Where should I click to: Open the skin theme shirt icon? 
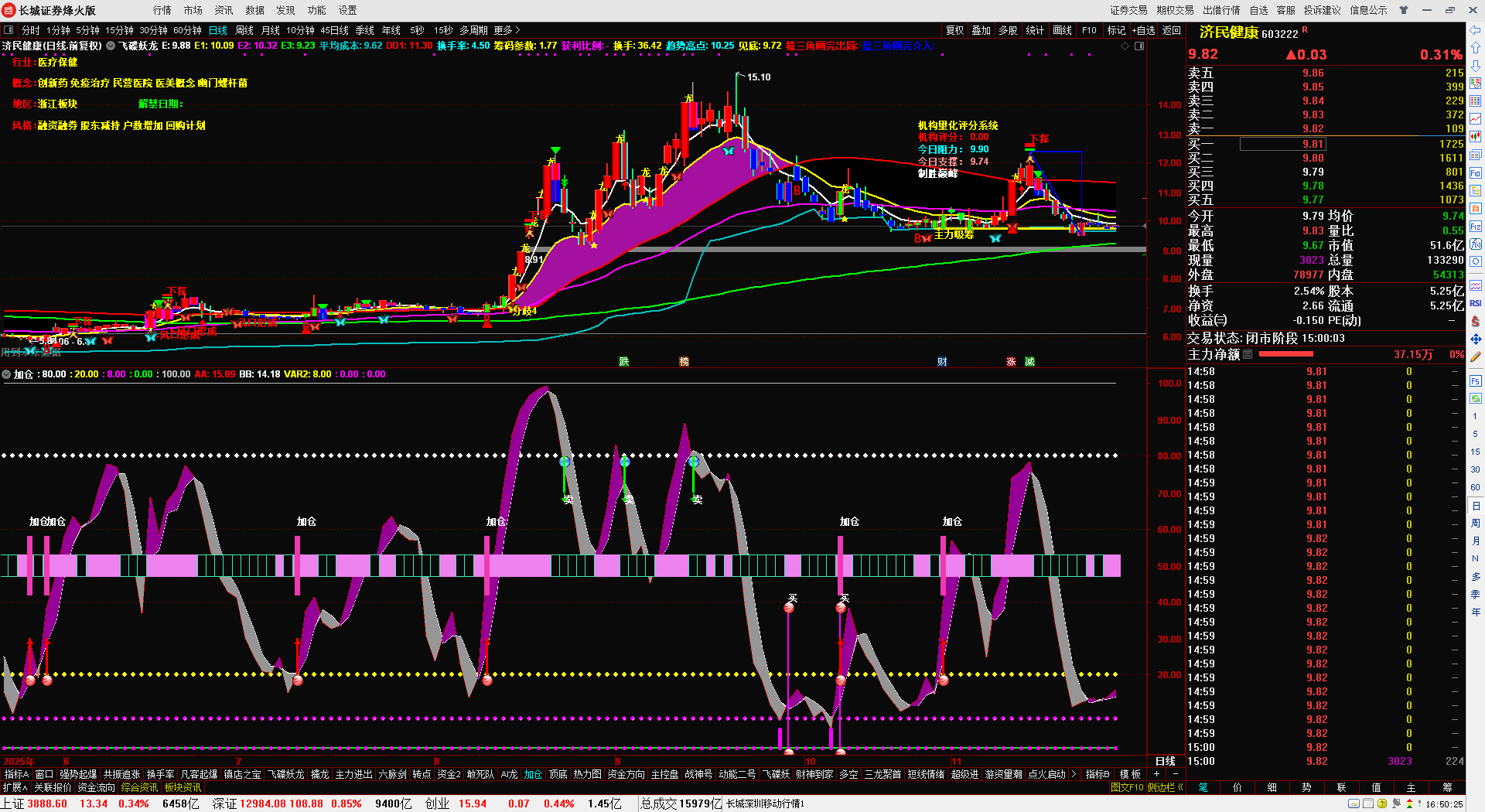(x=1404, y=10)
